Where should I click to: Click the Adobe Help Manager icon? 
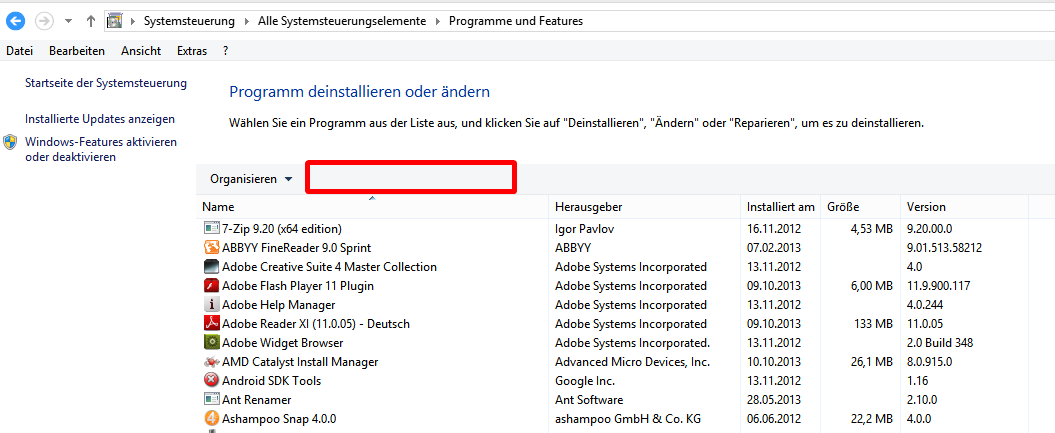click(x=211, y=305)
